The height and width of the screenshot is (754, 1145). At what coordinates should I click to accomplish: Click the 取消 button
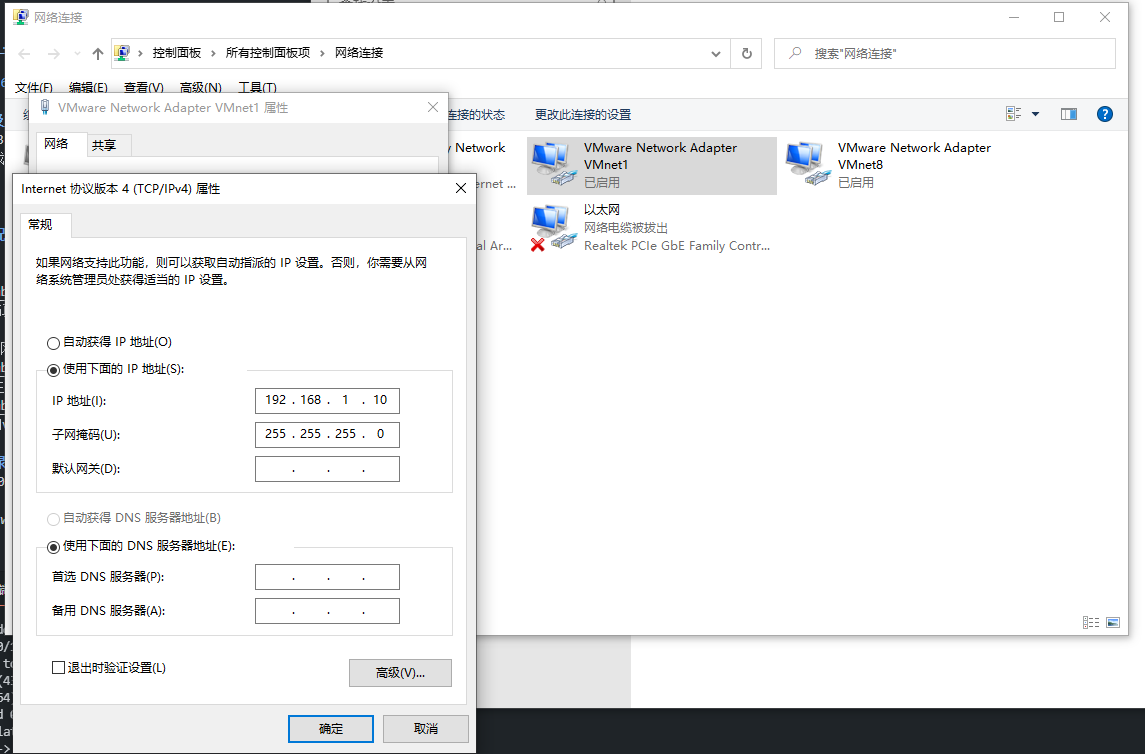tap(426, 728)
